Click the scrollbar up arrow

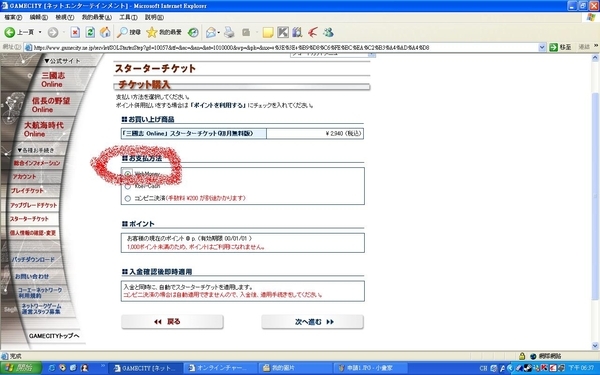pos(595,58)
